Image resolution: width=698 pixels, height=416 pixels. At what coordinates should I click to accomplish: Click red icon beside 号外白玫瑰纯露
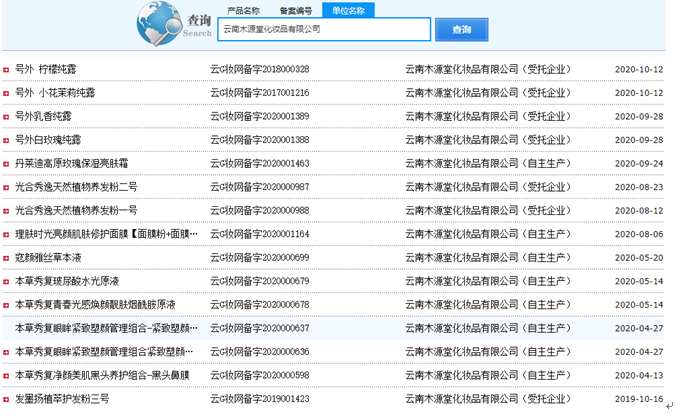[x=6, y=141]
